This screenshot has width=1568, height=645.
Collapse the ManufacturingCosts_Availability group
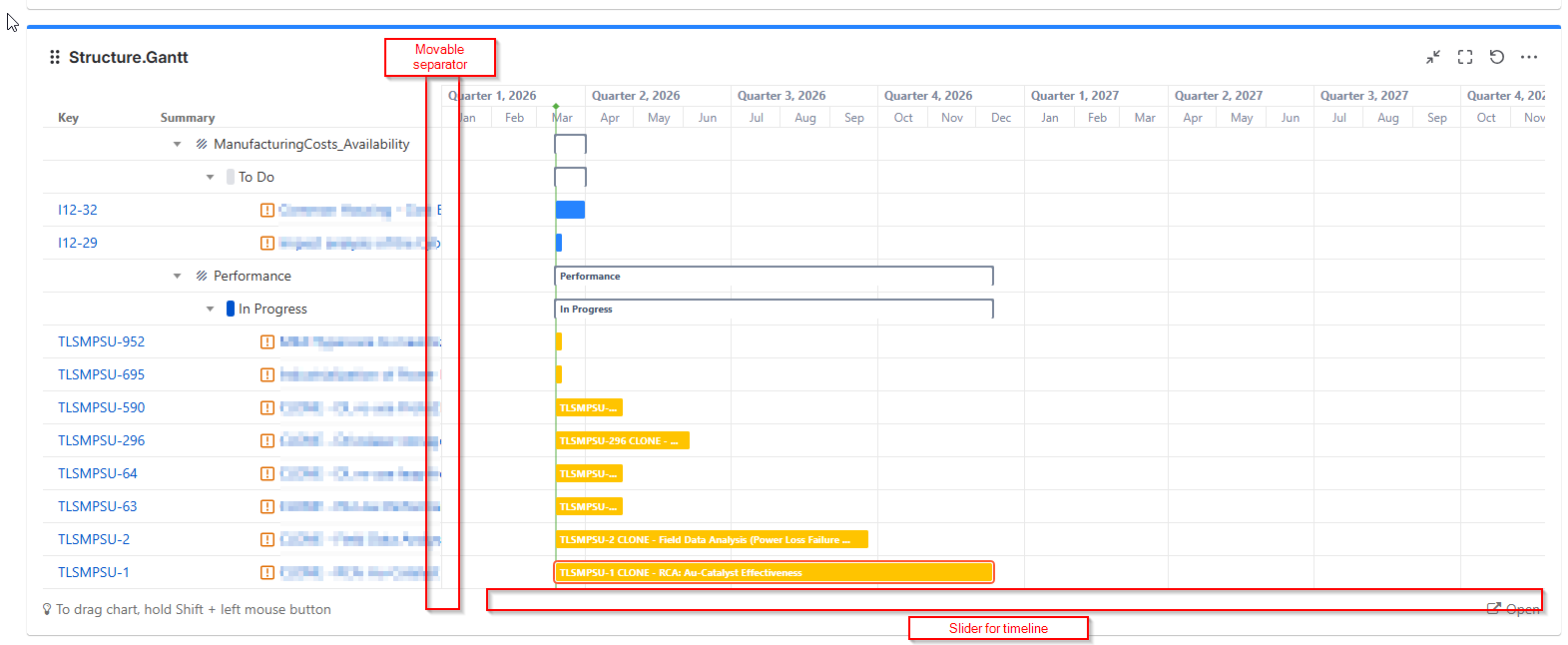point(178,144)
